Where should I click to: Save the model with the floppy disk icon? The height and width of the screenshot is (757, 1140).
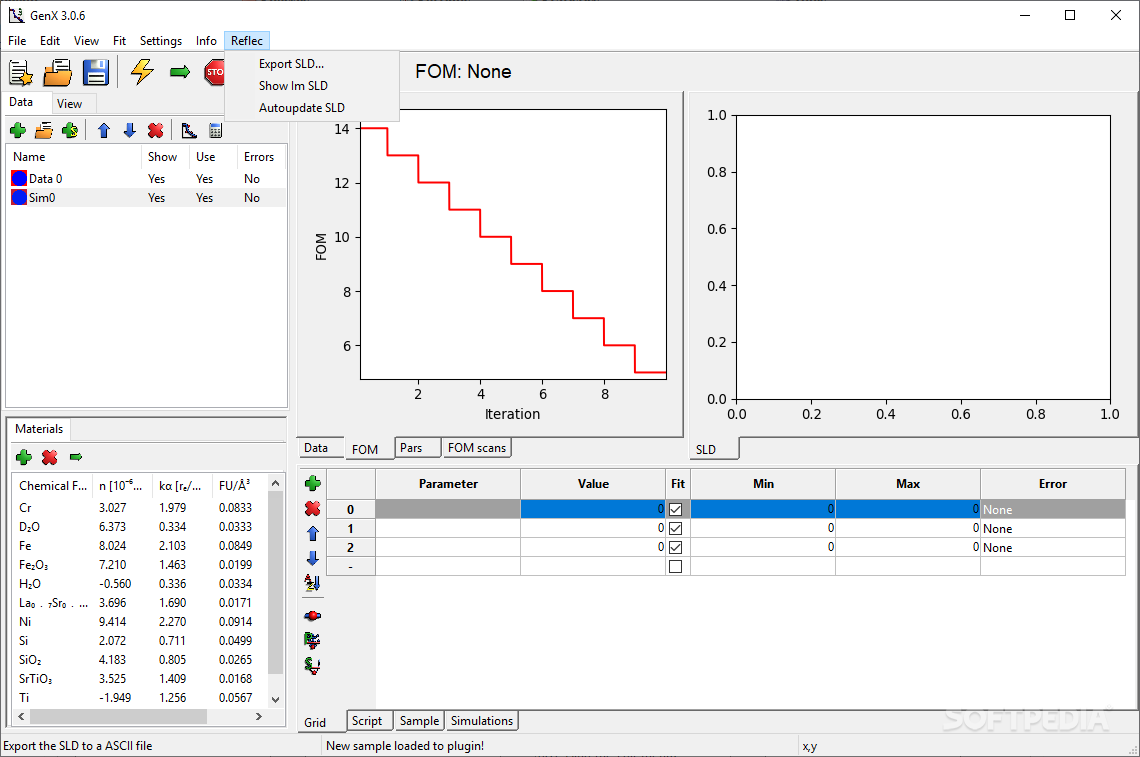[x=96, y=73]
